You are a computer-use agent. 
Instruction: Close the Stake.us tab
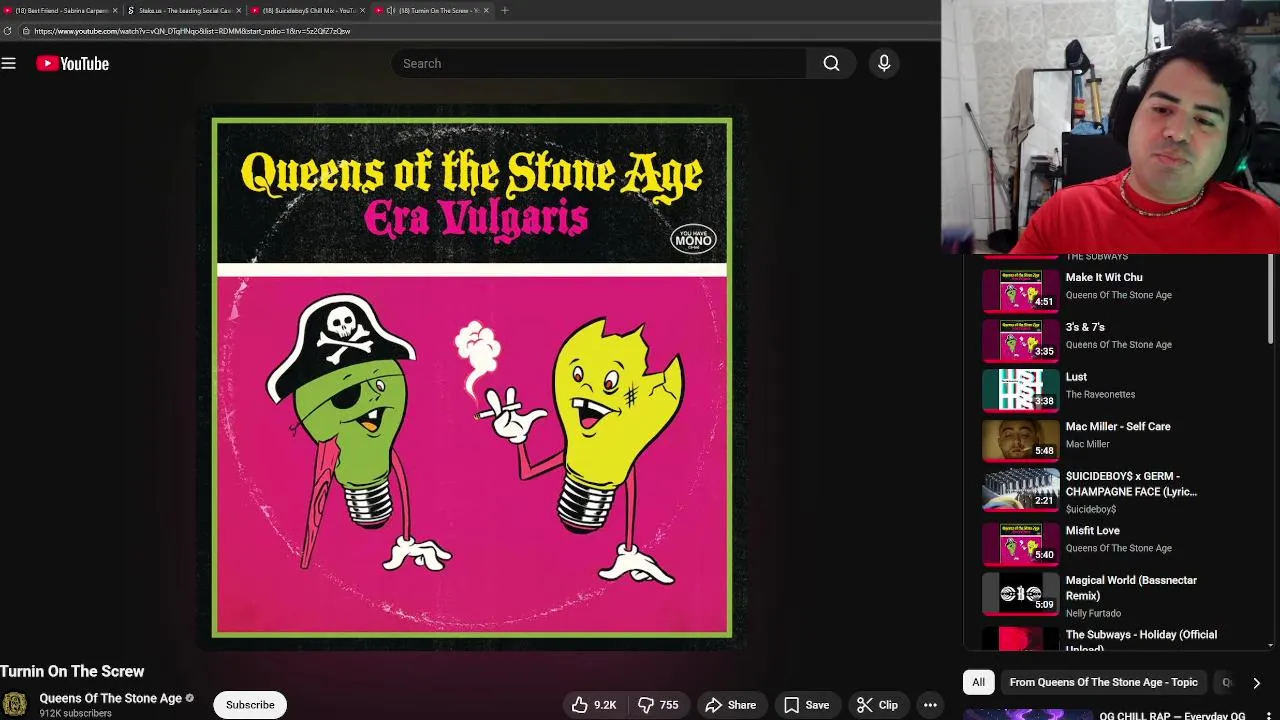click(x=239, y=10)
